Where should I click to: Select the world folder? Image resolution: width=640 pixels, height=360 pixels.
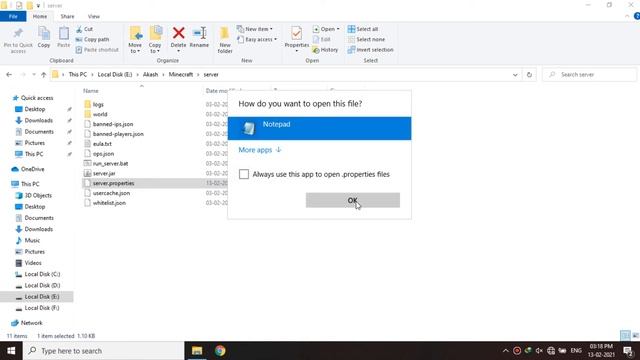click(x=100, y=114)
